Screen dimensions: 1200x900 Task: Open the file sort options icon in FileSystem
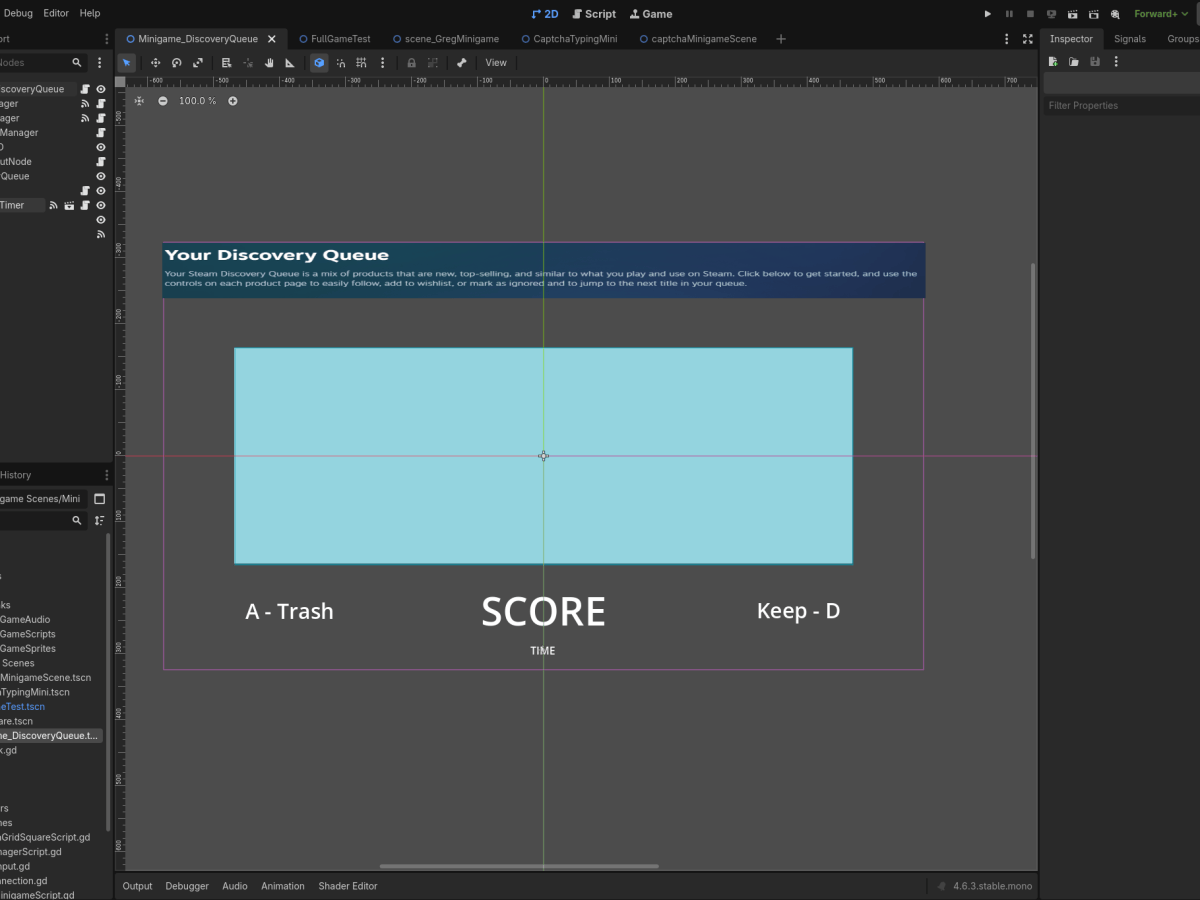pos(99,521)
